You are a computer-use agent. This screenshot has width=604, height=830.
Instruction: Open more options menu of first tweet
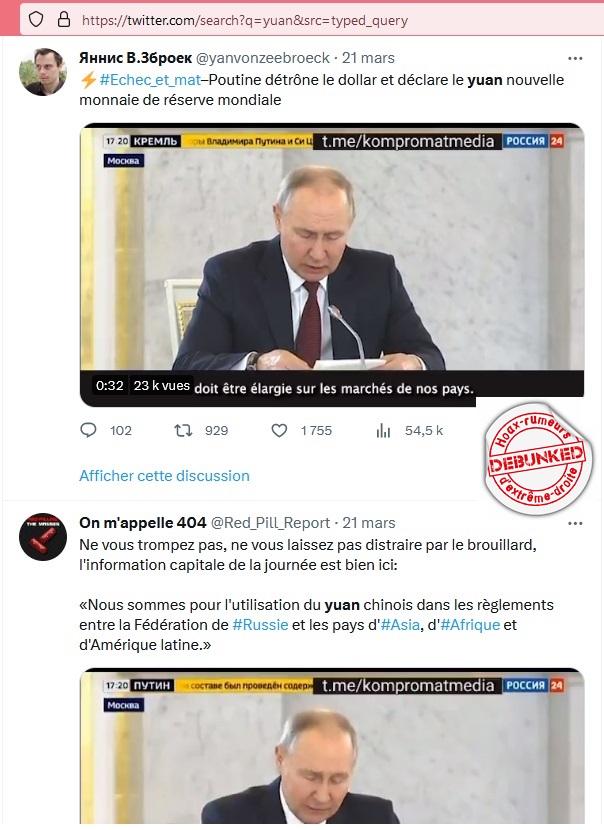pos(575,58)
